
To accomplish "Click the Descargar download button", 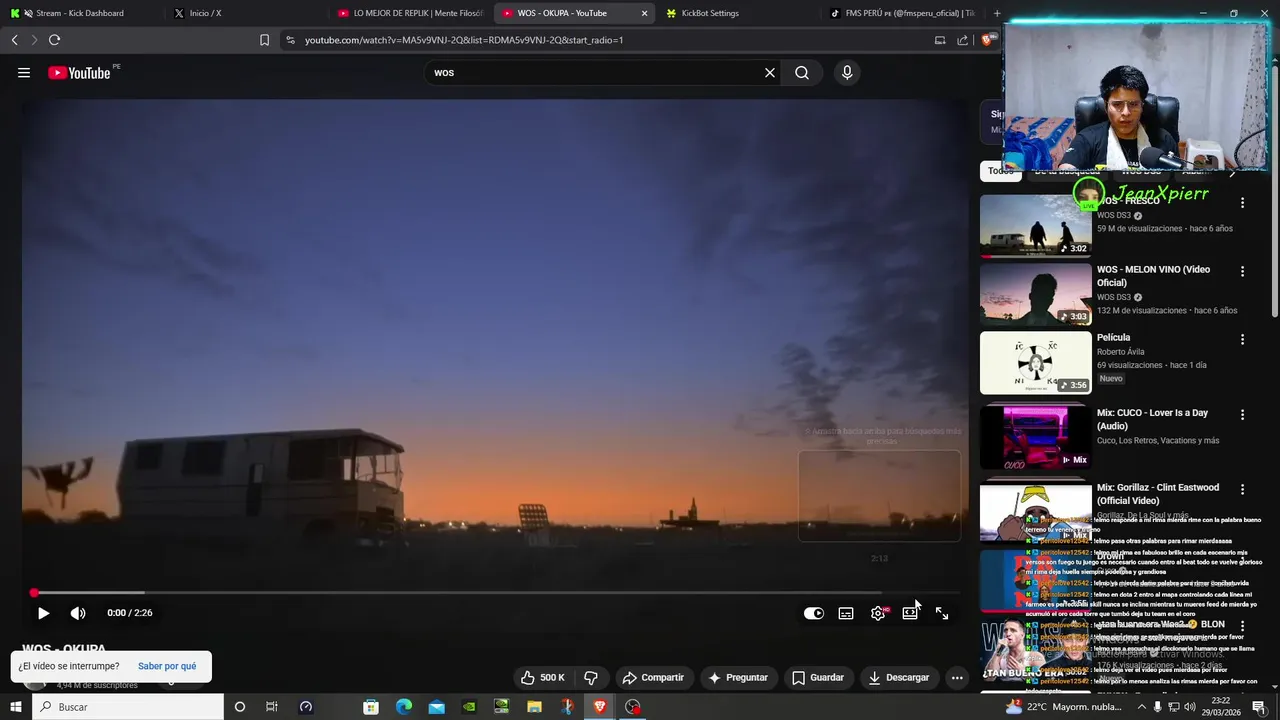I will pyautogui.click(x=899, y=678).
